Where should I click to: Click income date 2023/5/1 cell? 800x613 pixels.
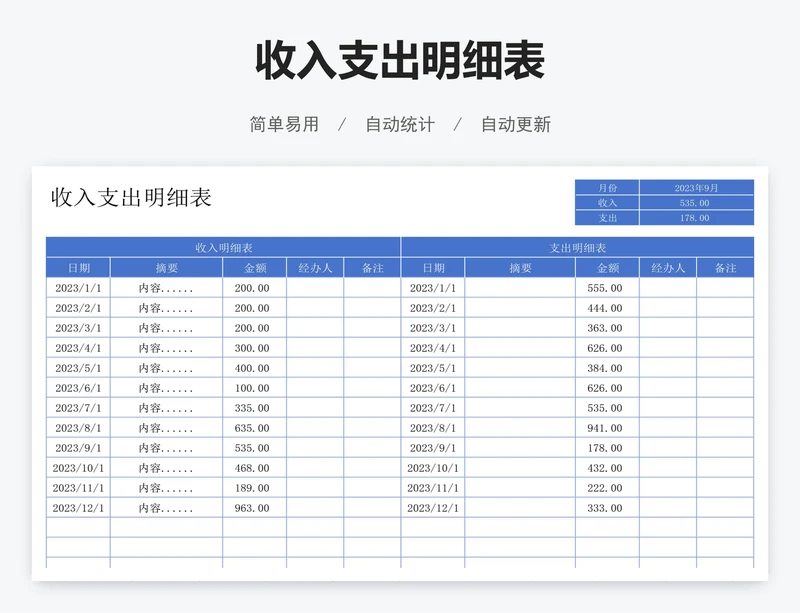(x=78, y=368)
